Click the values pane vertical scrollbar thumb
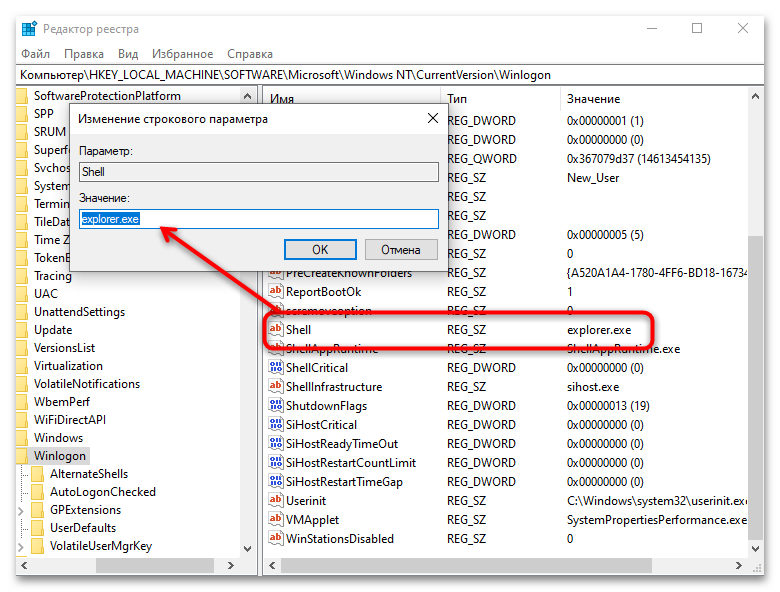 coord(755,387)
